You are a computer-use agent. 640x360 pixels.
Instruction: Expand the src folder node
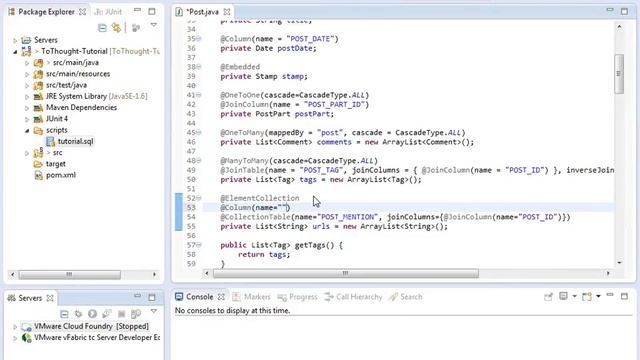27,153
